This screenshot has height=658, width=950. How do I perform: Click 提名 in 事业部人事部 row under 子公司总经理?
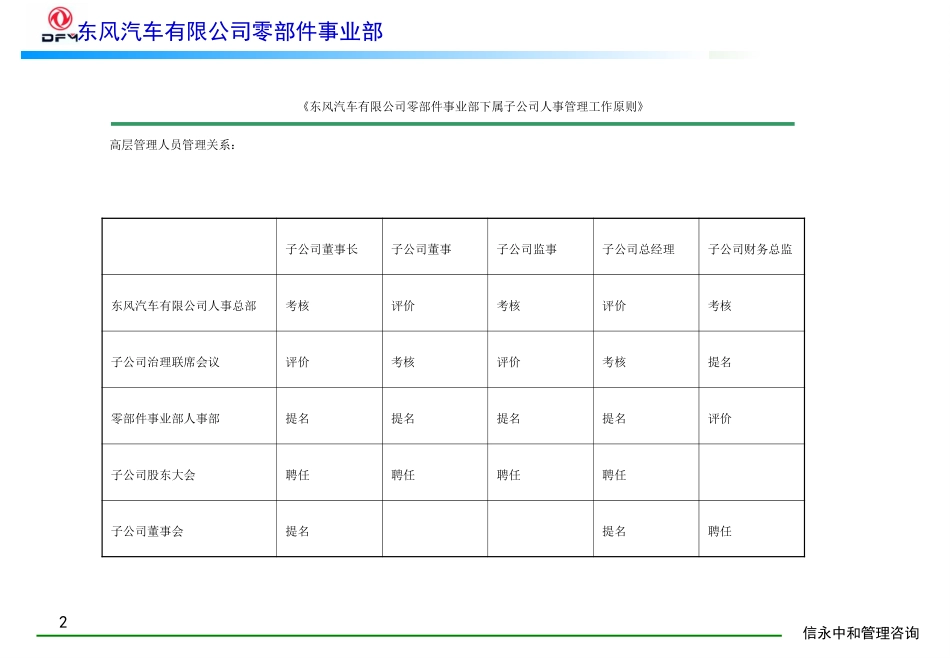point(614,418)
